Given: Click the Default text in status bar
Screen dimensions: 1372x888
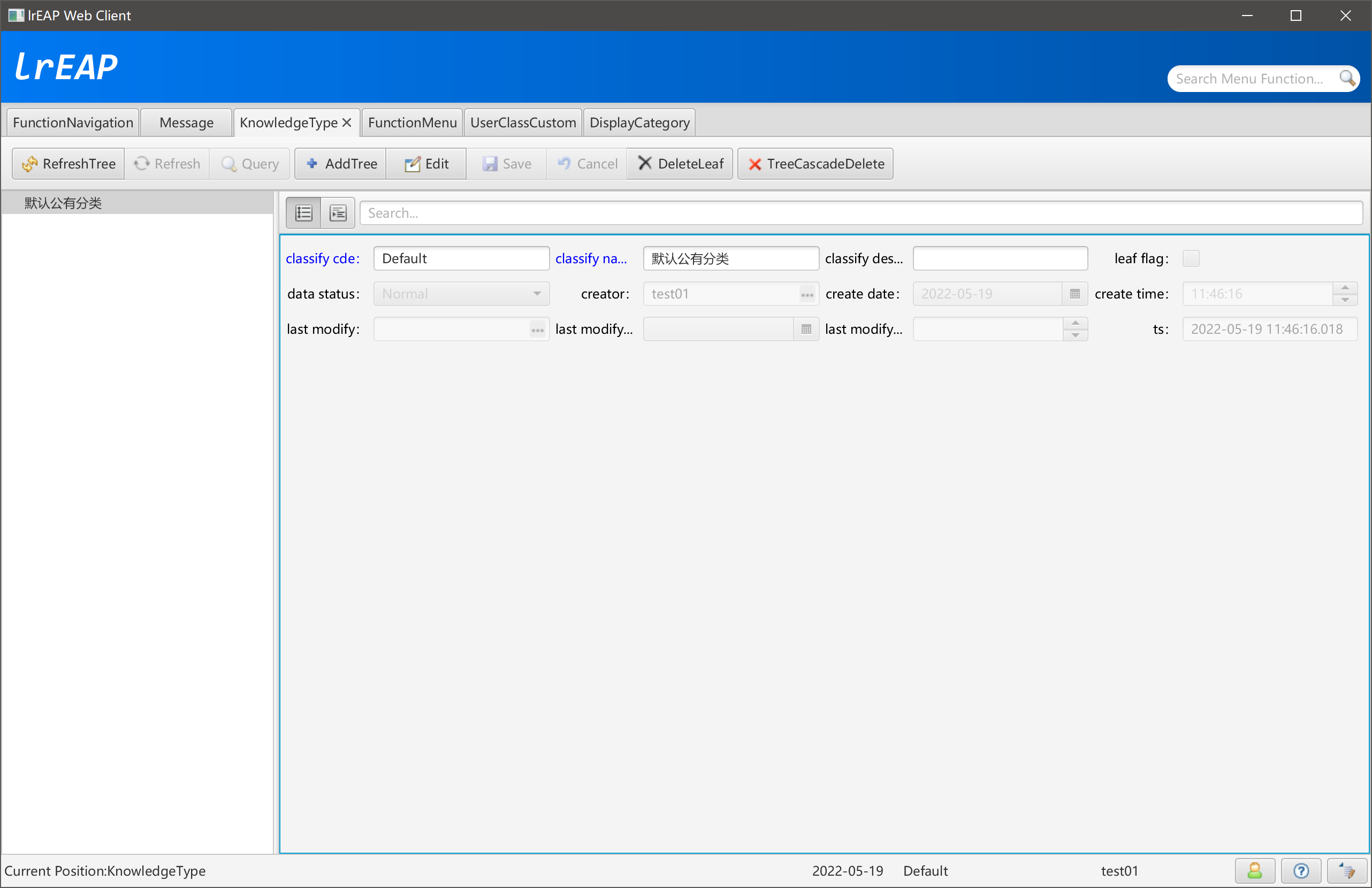Looking at the screenshot, I should point(925,871).
